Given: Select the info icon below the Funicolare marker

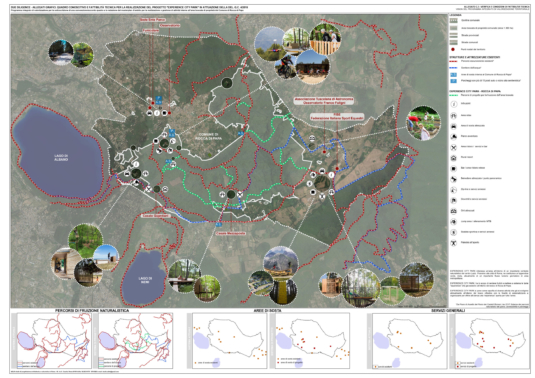Looking at the screenshot, I should pyautogui.click(x=157, y=113).
